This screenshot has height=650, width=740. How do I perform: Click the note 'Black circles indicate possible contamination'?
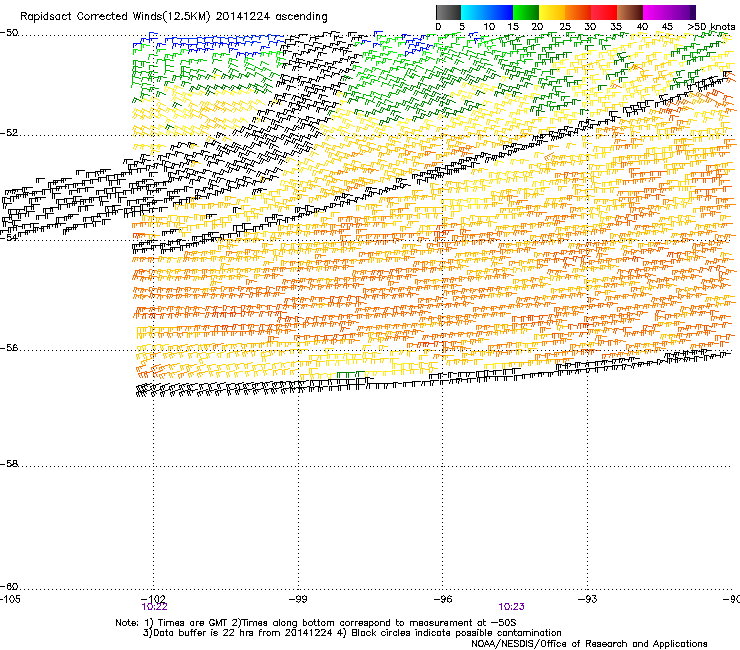pos(456,633)
